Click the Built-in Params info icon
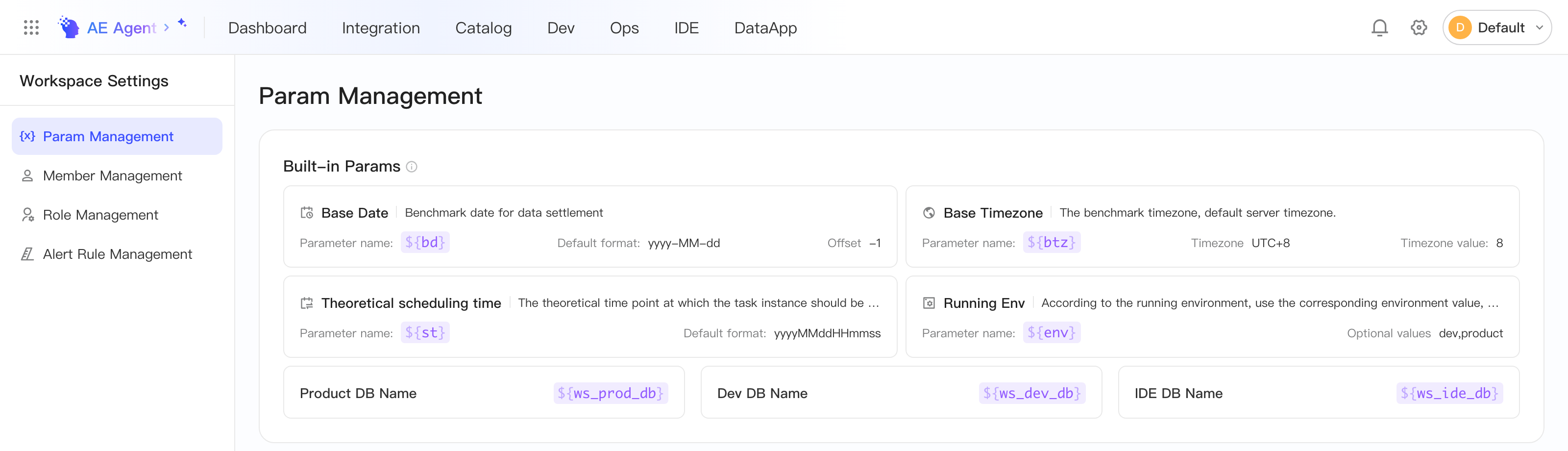This screenshot has height=451, width=1568. click(412, 167)
